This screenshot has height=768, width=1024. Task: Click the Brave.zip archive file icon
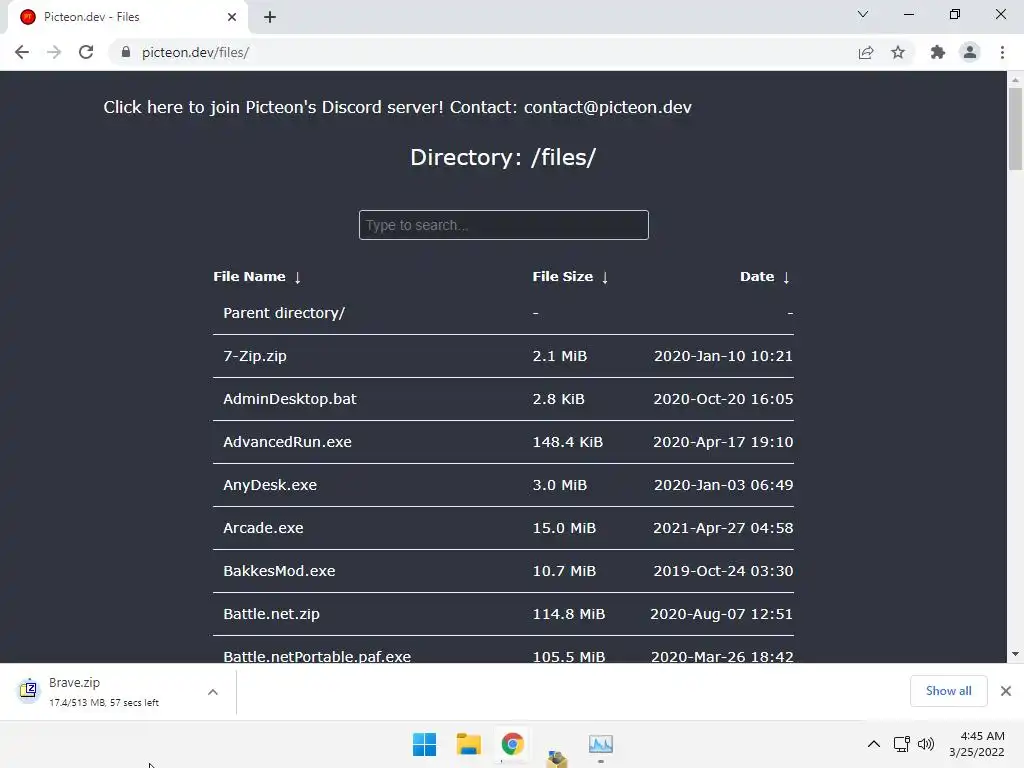click(28, 689)
